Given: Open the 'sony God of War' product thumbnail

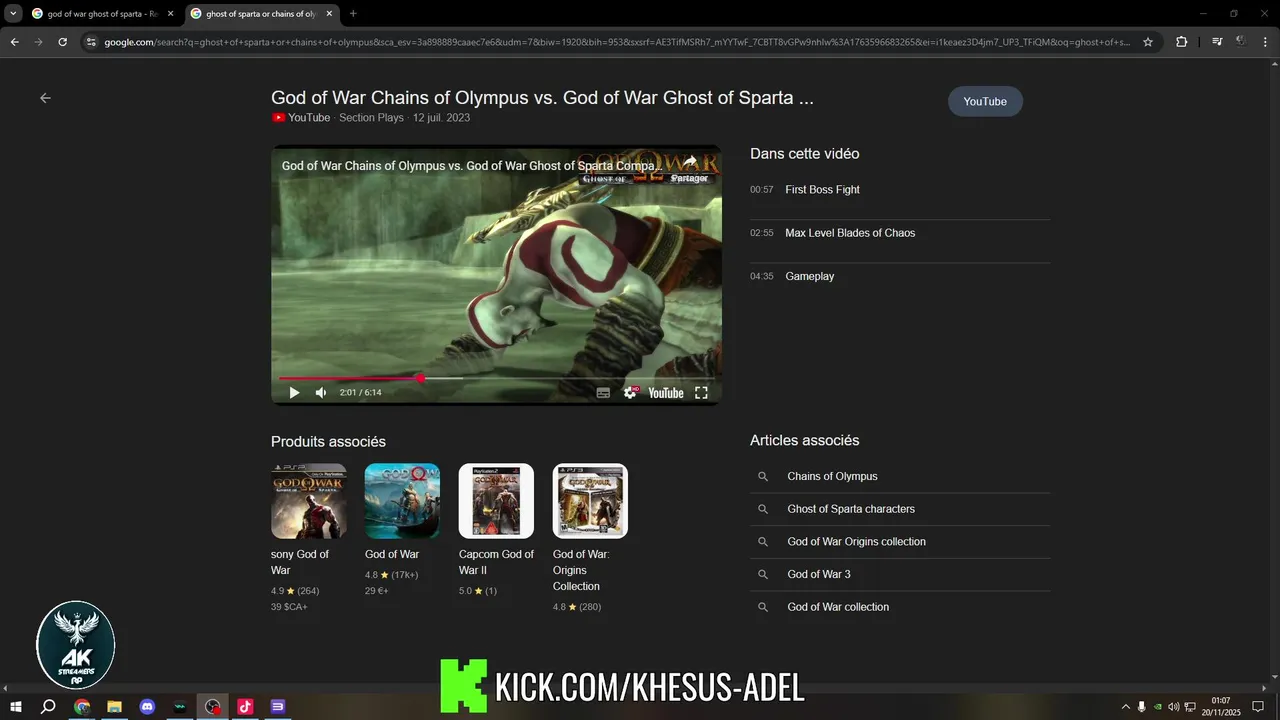Looking at the screenshot, I should coord(309,501).
